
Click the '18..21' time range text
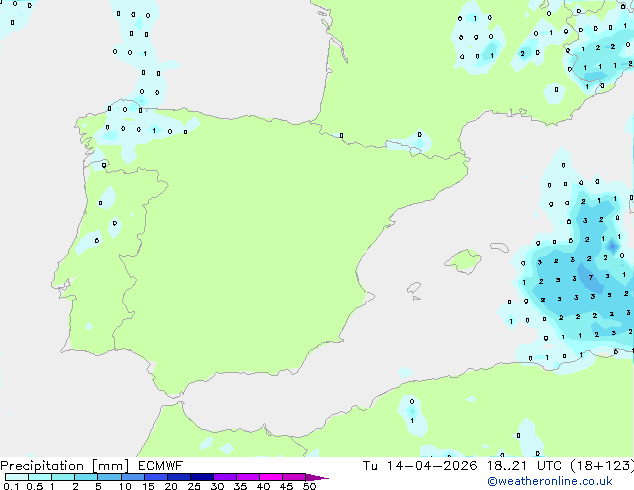point(507,466)
